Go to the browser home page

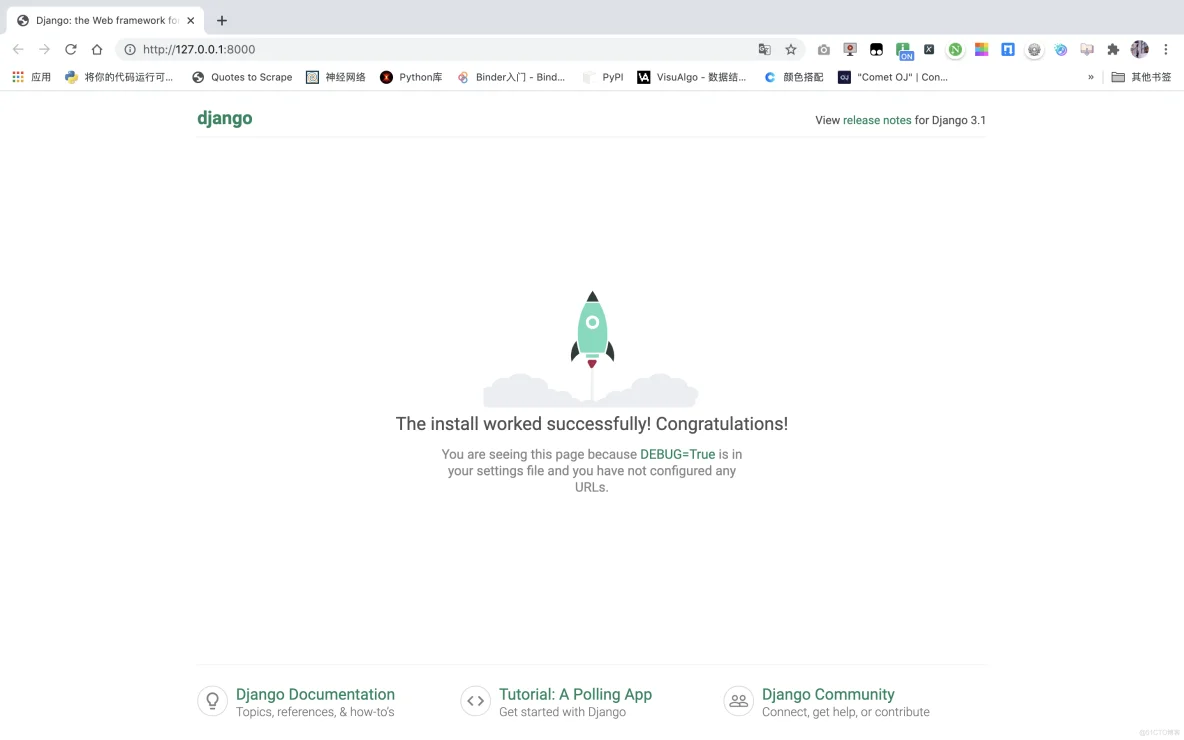click(x=97, y=49)
